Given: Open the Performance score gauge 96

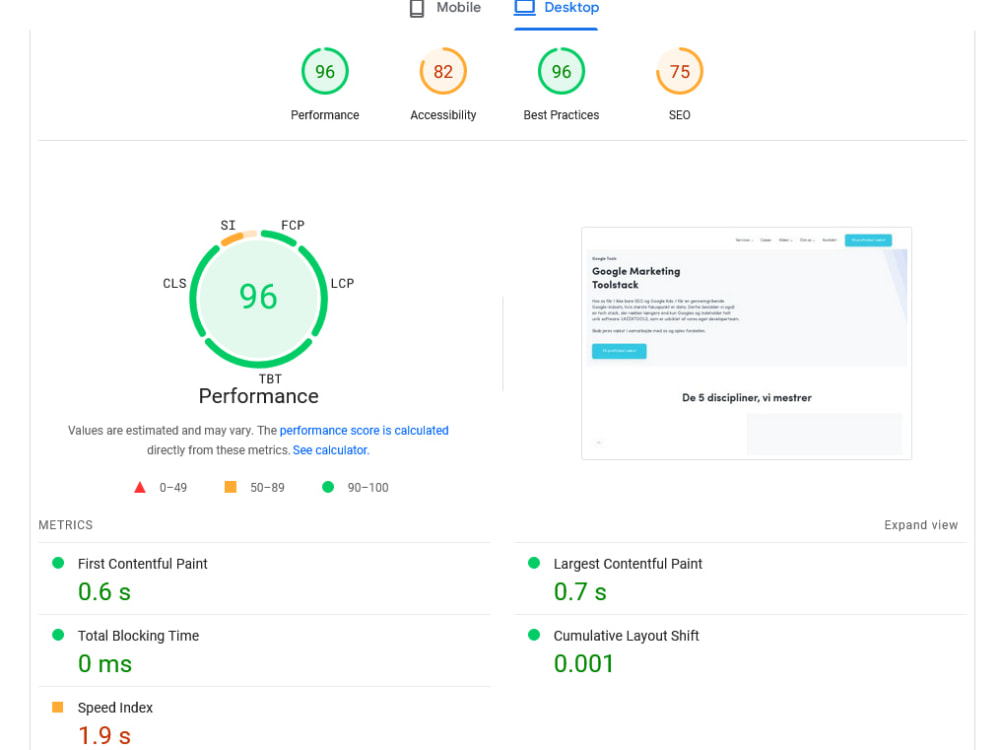Looking at the screenshot, I should (x=325, y=71).
